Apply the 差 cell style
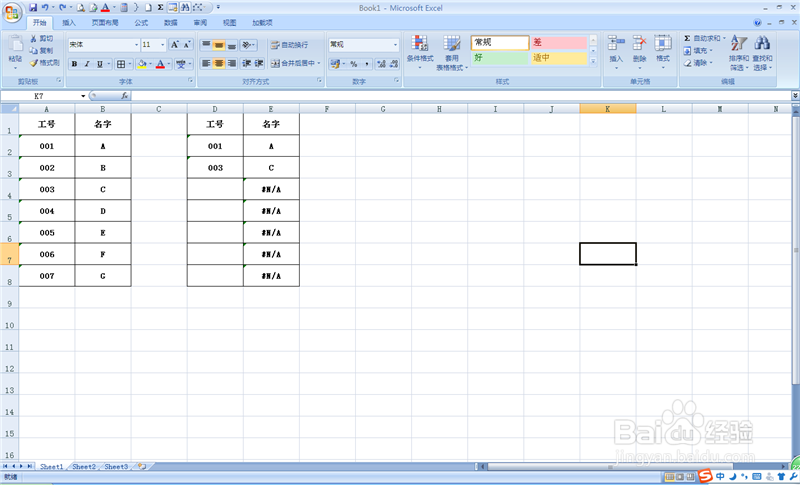The image size is (800, 485). point(559,42)
